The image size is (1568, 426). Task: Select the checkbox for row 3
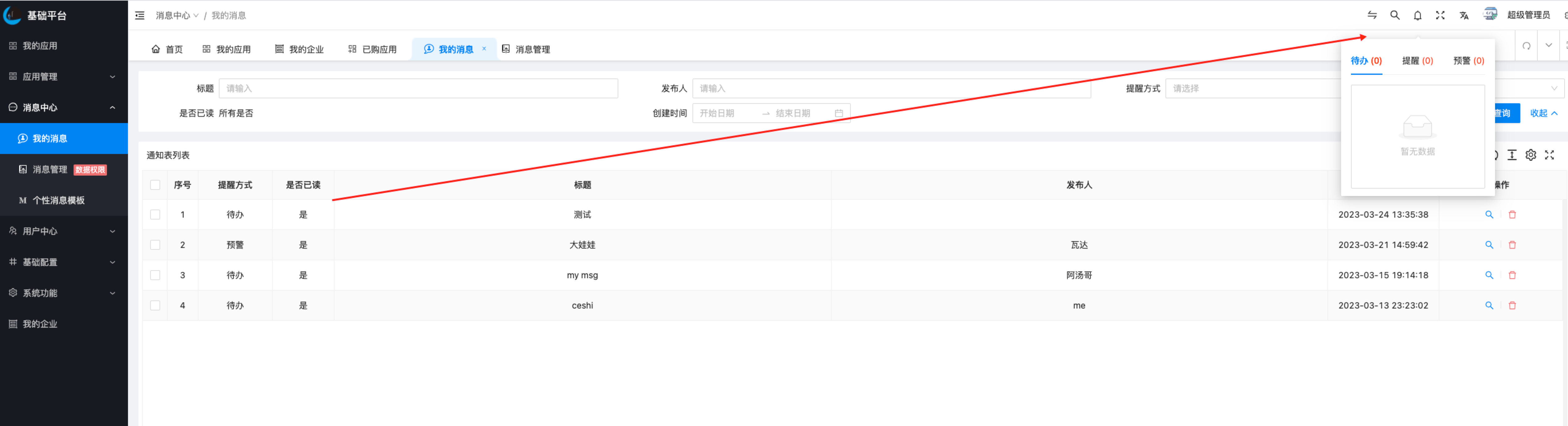[x=155, y=275]
